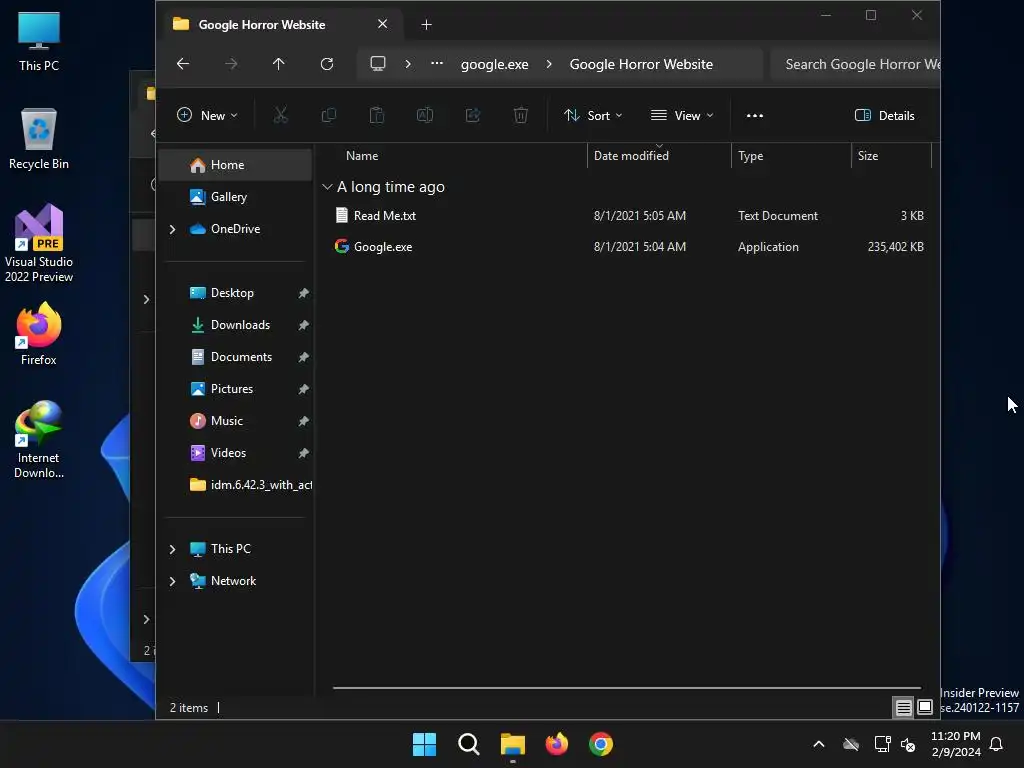Switch to large thumbnails view icon
Viewport: 1024px width, 768px height.
(925, 707)
